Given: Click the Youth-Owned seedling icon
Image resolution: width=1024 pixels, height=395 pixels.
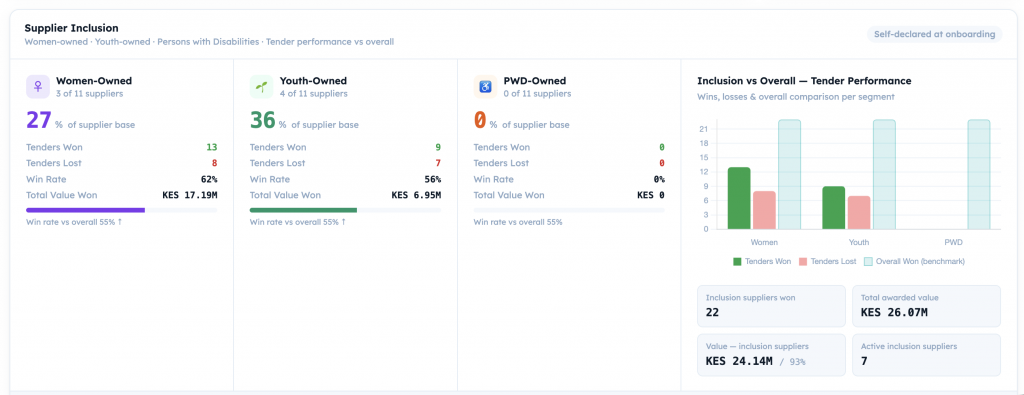Looking at the screenshot, I should tap(261, 87).
